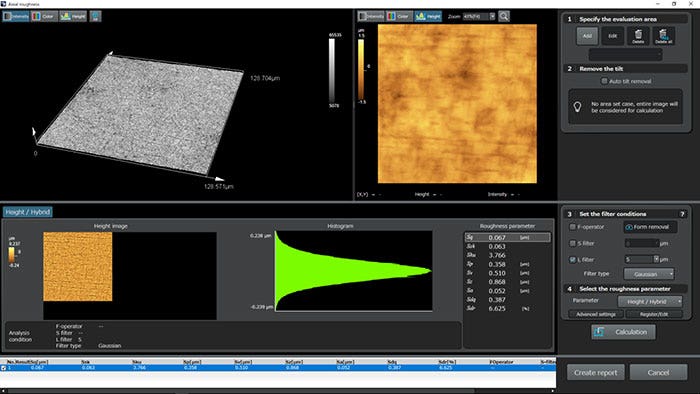
Task: Click the Cancel button
Action: 658,372
